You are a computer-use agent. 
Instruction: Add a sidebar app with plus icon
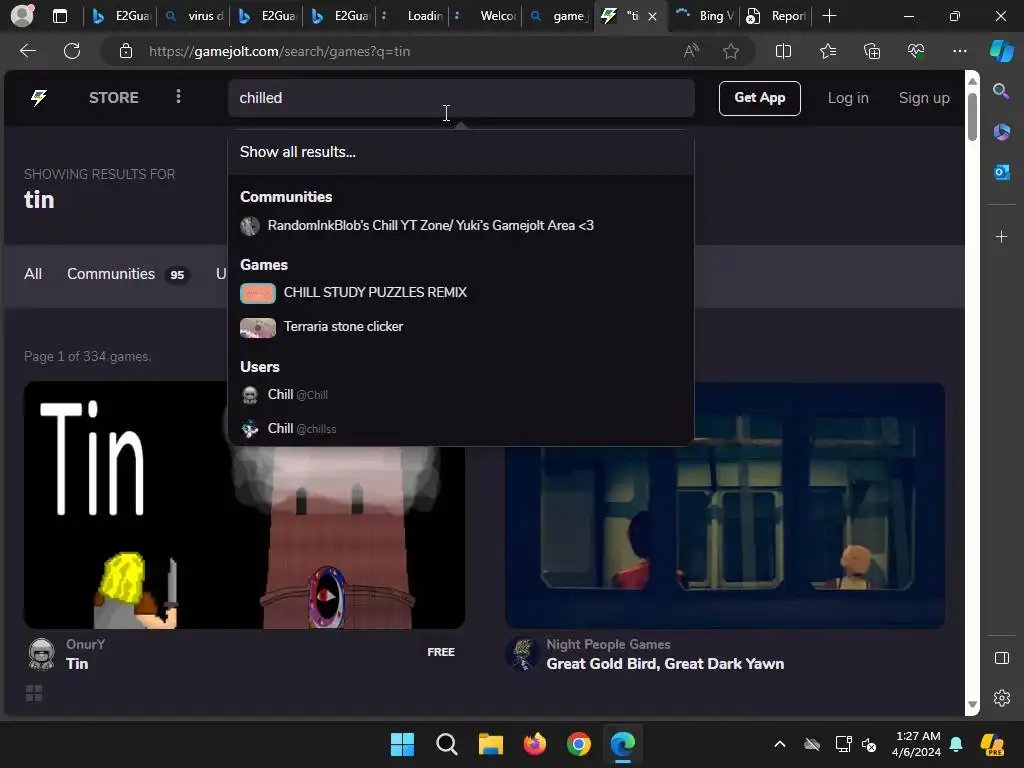(1001, 236)
